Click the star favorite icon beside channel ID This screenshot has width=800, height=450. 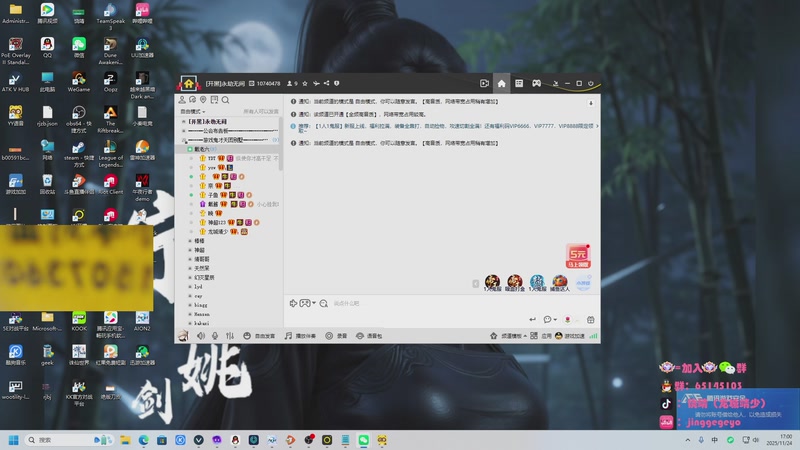(x=305, y=83)
